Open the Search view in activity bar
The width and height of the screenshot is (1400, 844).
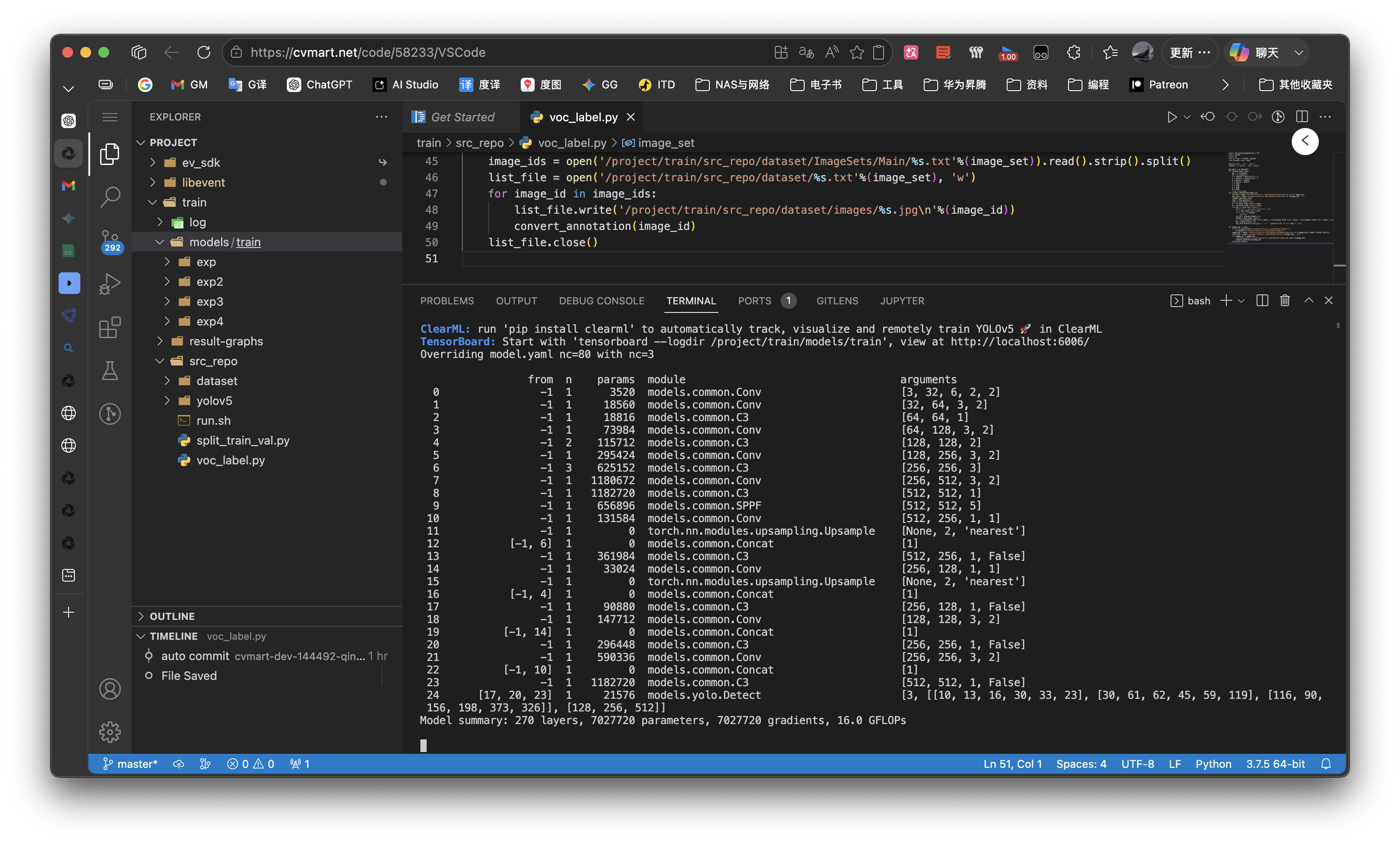(x=110, y=197)
